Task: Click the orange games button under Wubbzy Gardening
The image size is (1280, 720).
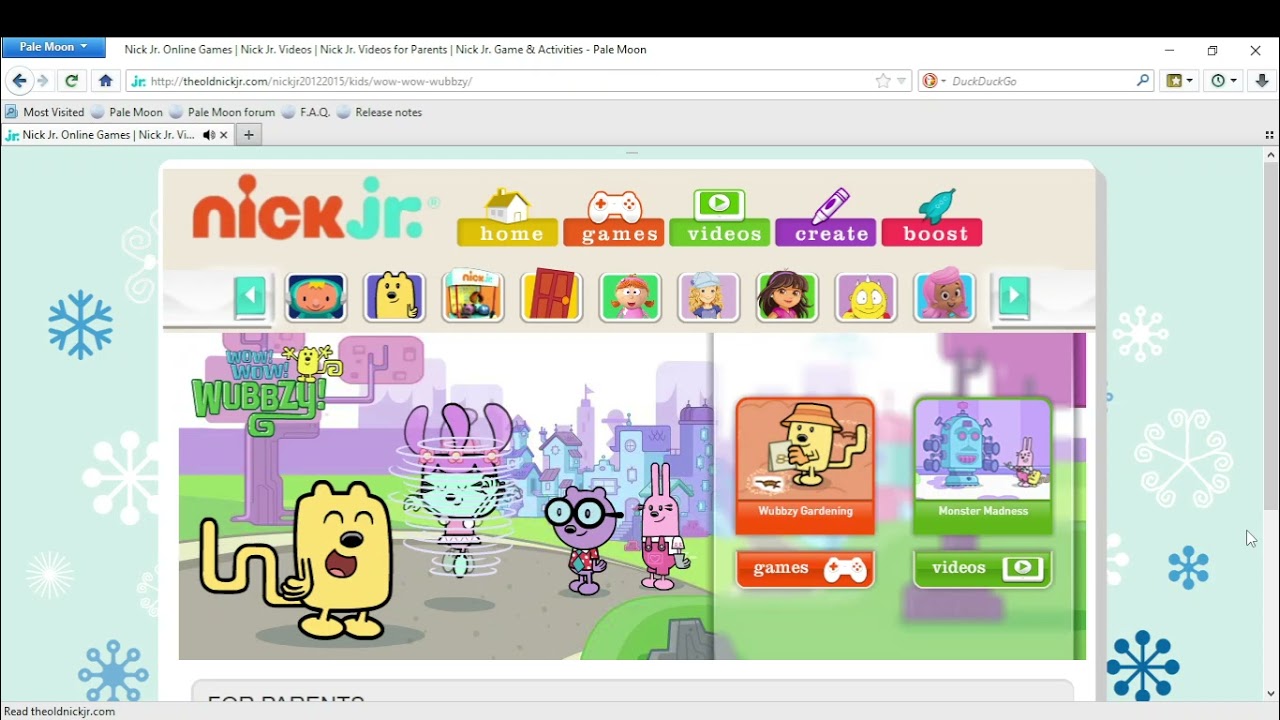Action: click(x=805, y=569)
